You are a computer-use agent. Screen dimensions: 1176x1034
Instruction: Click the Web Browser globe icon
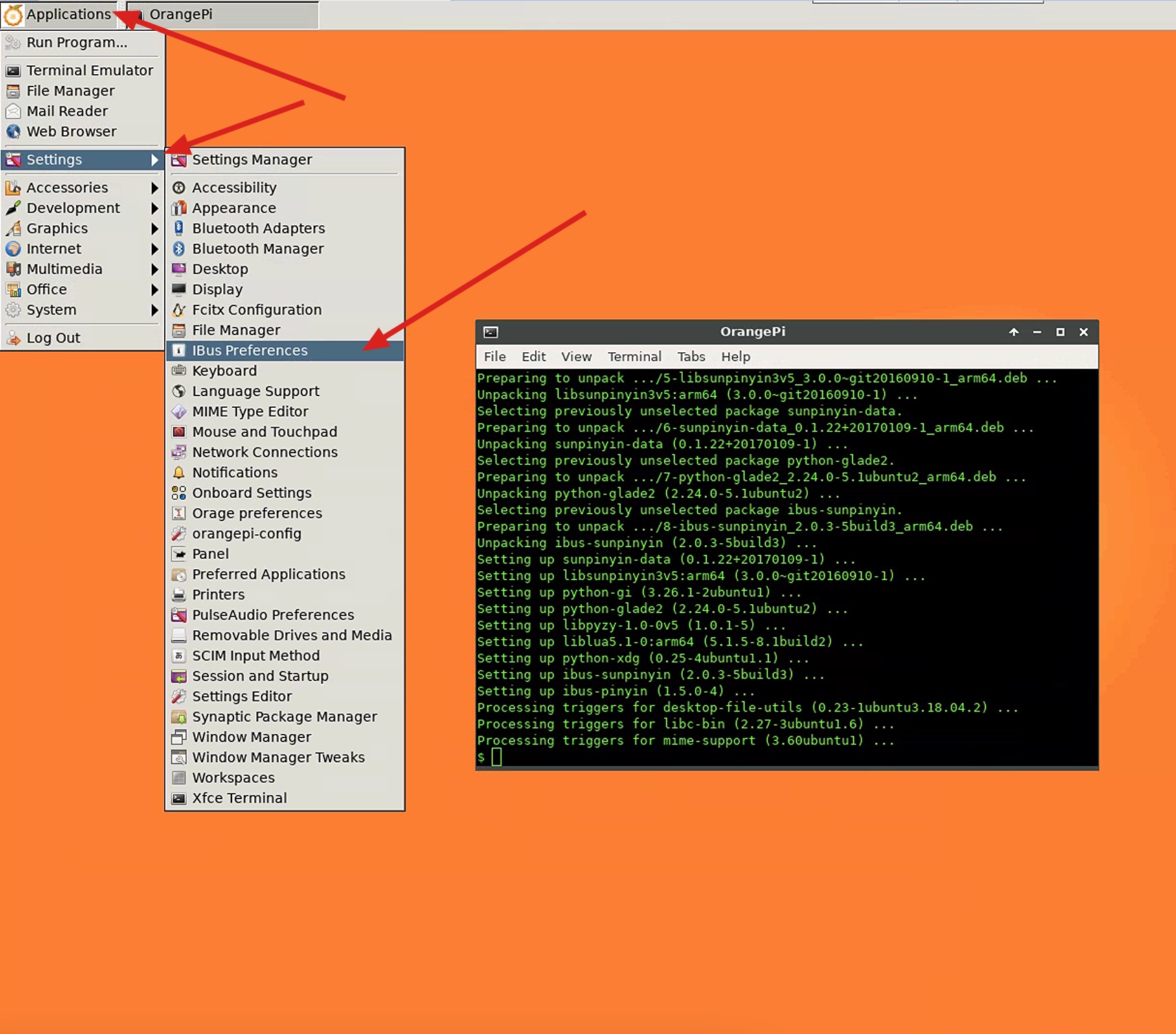coord(13,132)
